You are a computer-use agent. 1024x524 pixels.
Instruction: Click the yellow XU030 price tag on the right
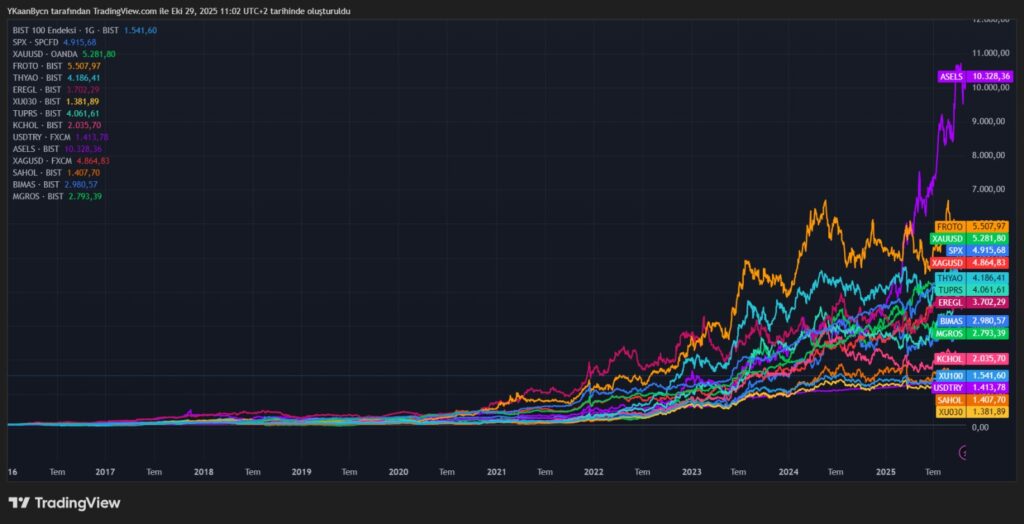tap(971, 411)
